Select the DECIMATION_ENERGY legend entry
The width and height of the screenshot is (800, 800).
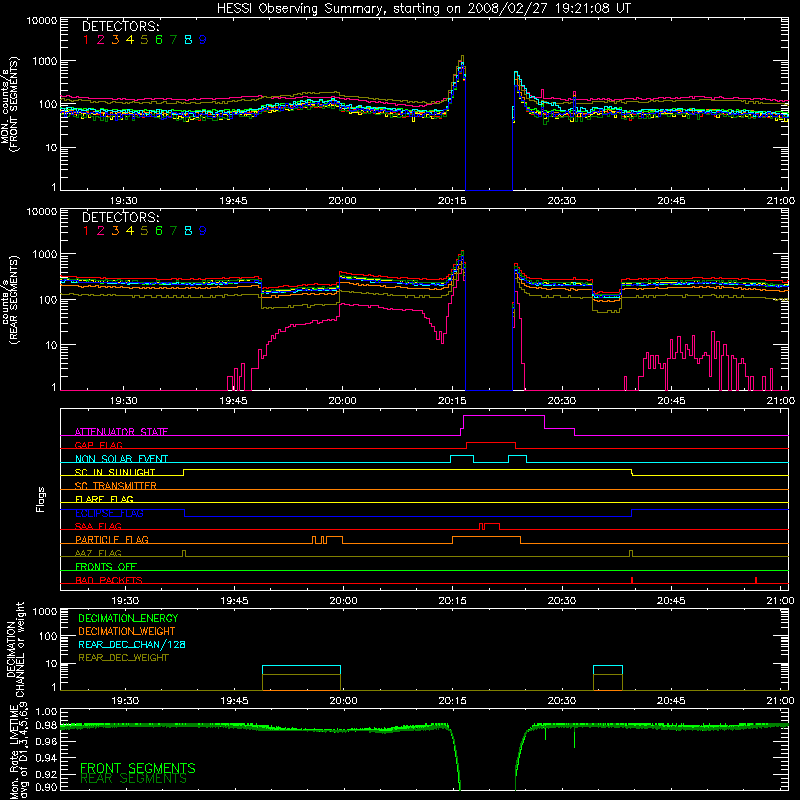(x=128, y=618)
